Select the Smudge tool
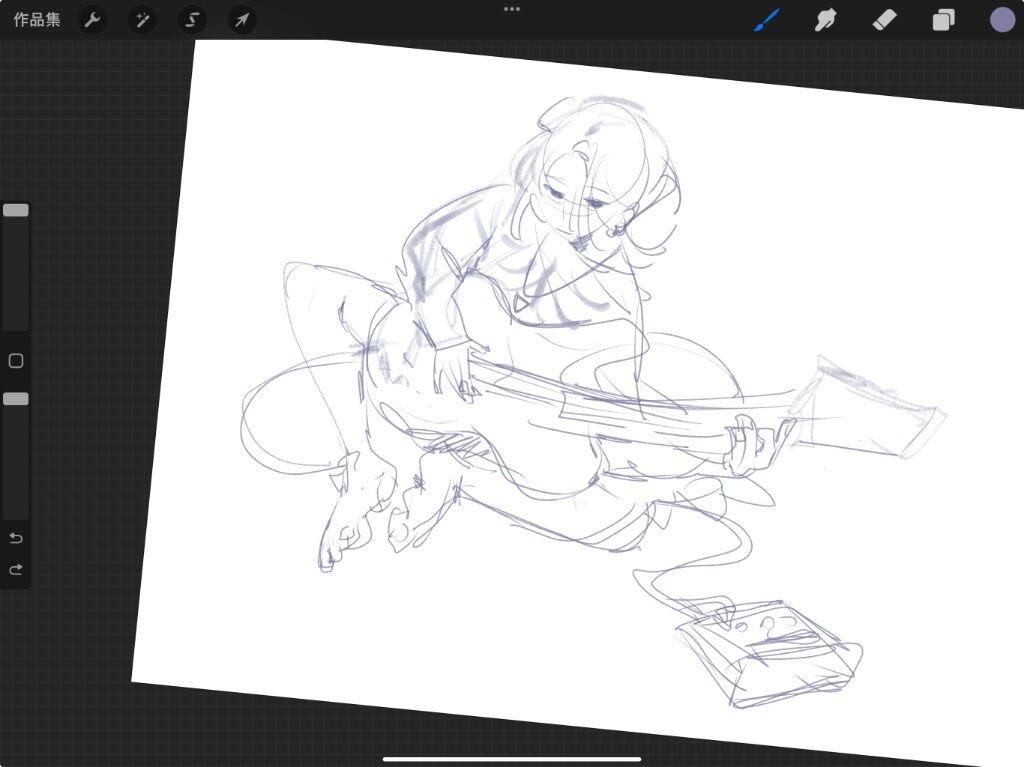Viewport: 1024px width, 767px height. (825, 20)
